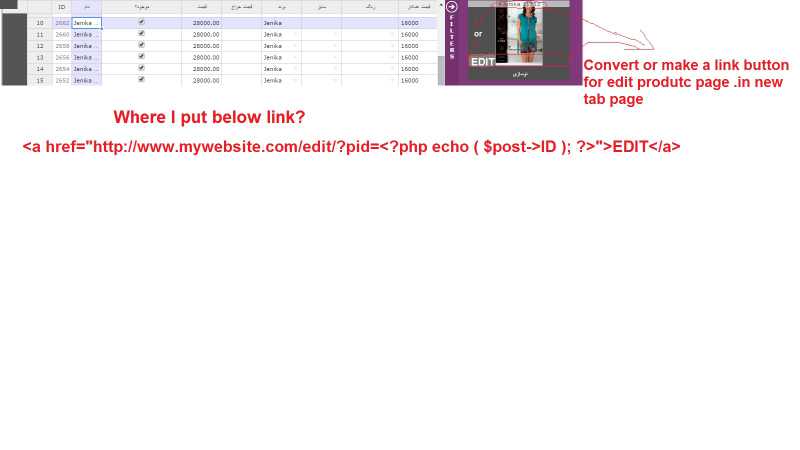Image resolution: width=800 pixels, height=450 pixels.
Task: Select the row 10 header number
Action: point(40,22)
